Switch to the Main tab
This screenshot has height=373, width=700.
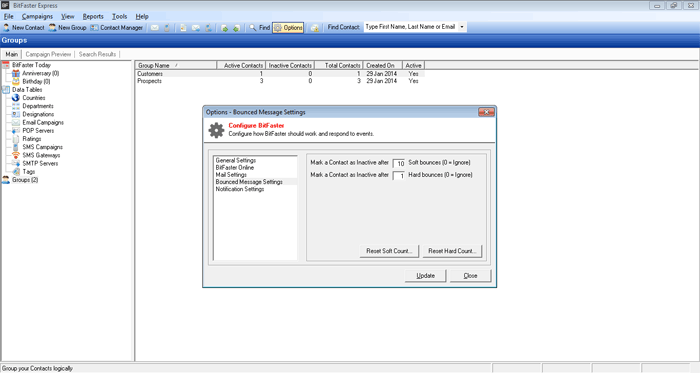pos(12,54)
